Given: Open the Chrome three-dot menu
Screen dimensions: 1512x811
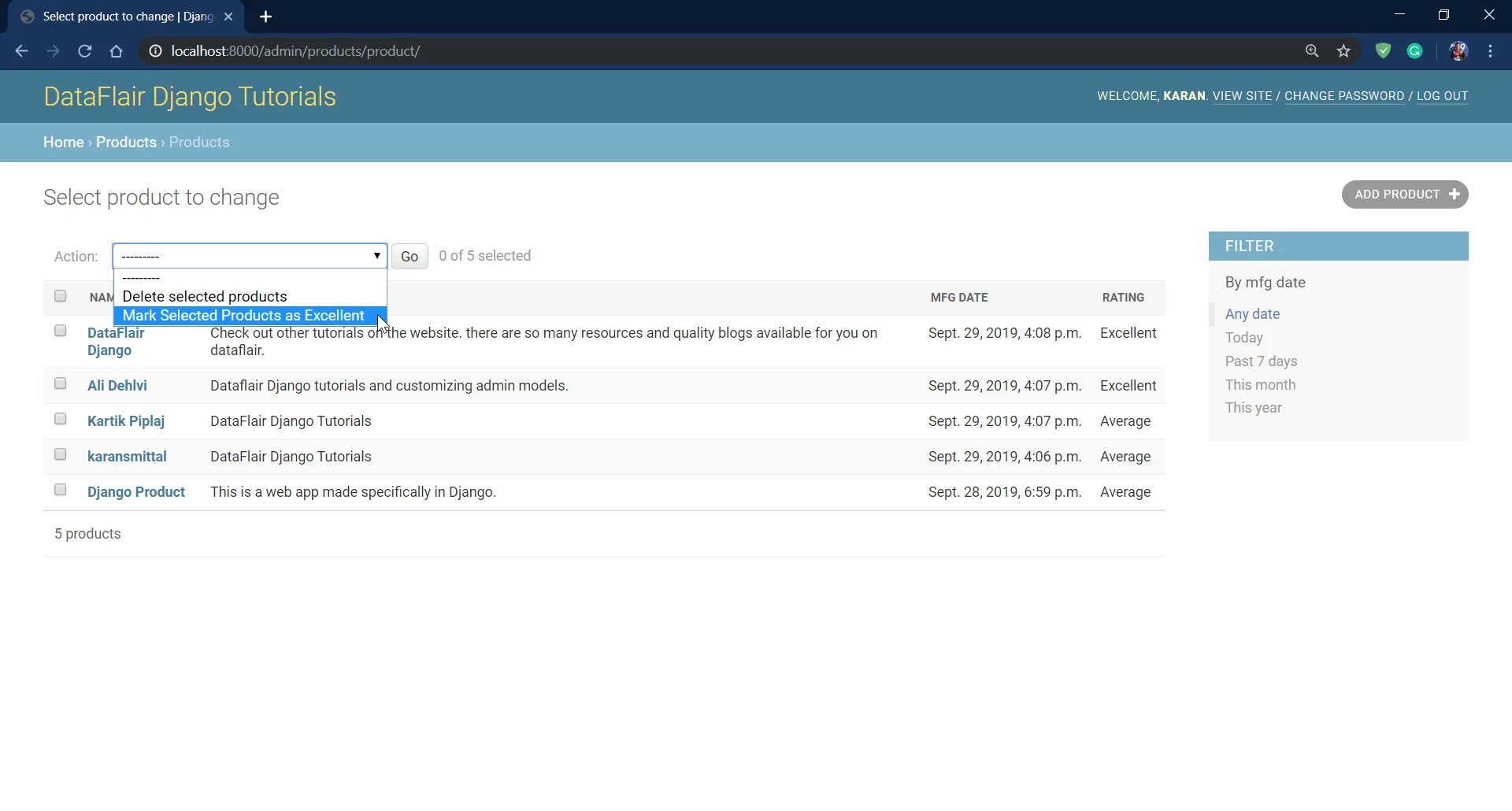Looking at the screenshot, I should (1490, 51).
